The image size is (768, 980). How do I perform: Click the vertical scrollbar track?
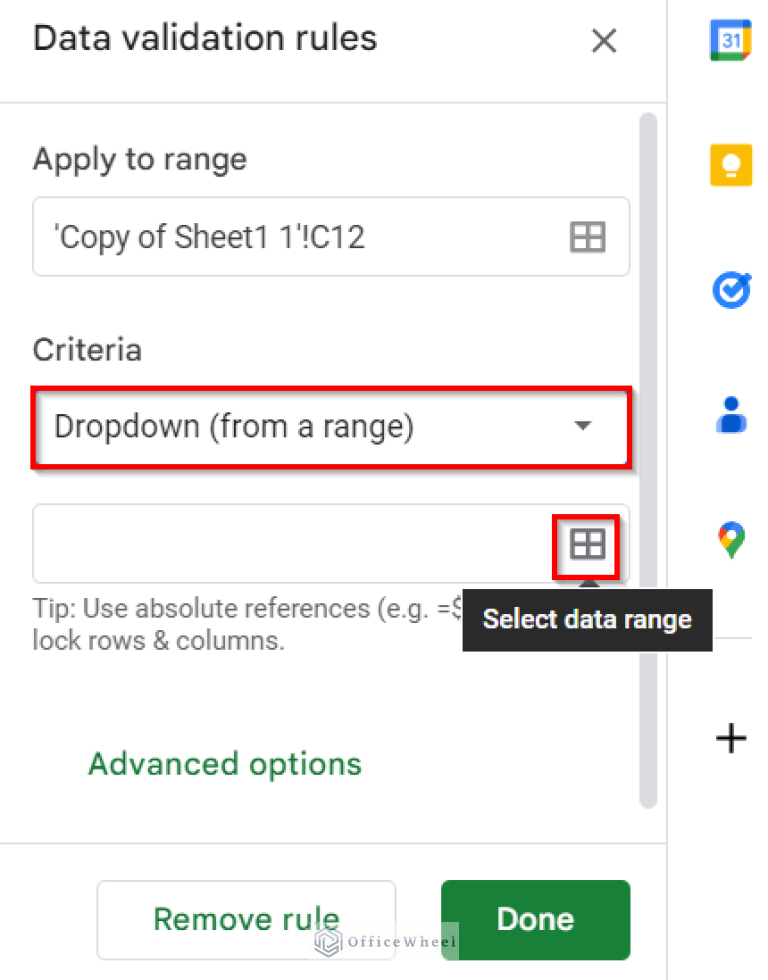pos(647,400)
